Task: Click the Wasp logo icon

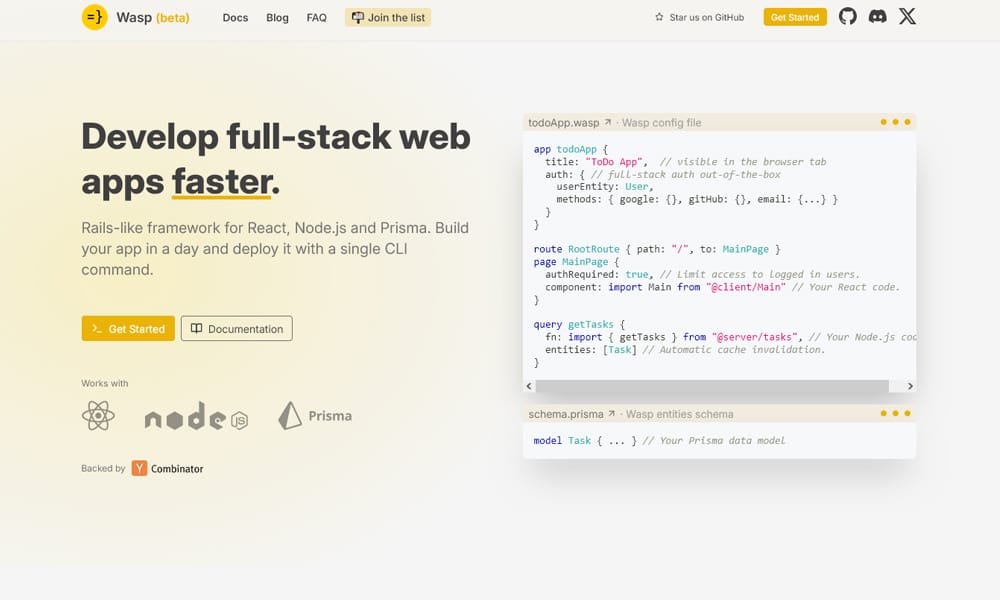Action: tap(94, 17)
